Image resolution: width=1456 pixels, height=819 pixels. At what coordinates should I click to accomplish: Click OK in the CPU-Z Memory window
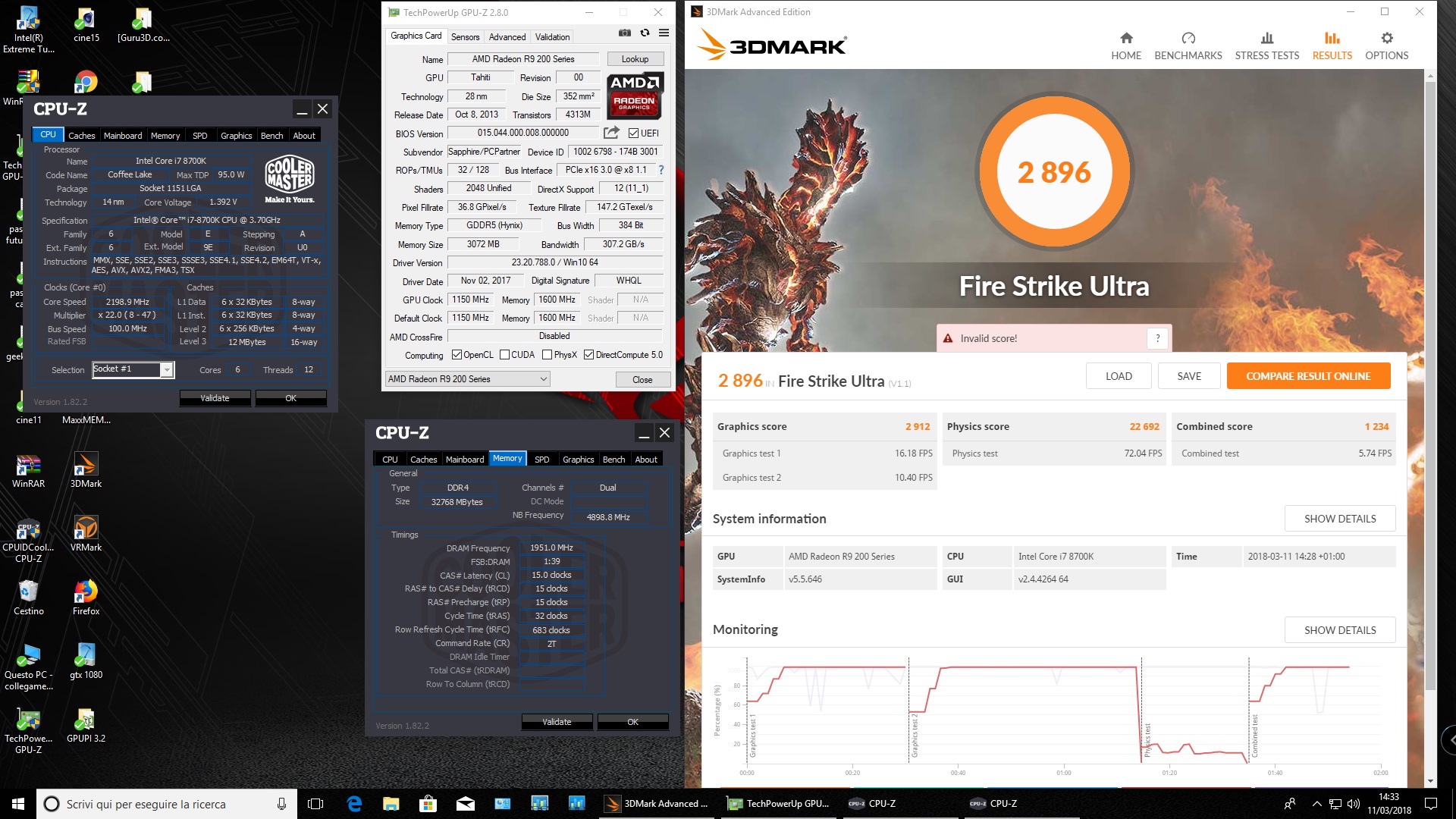coord(632,722)
